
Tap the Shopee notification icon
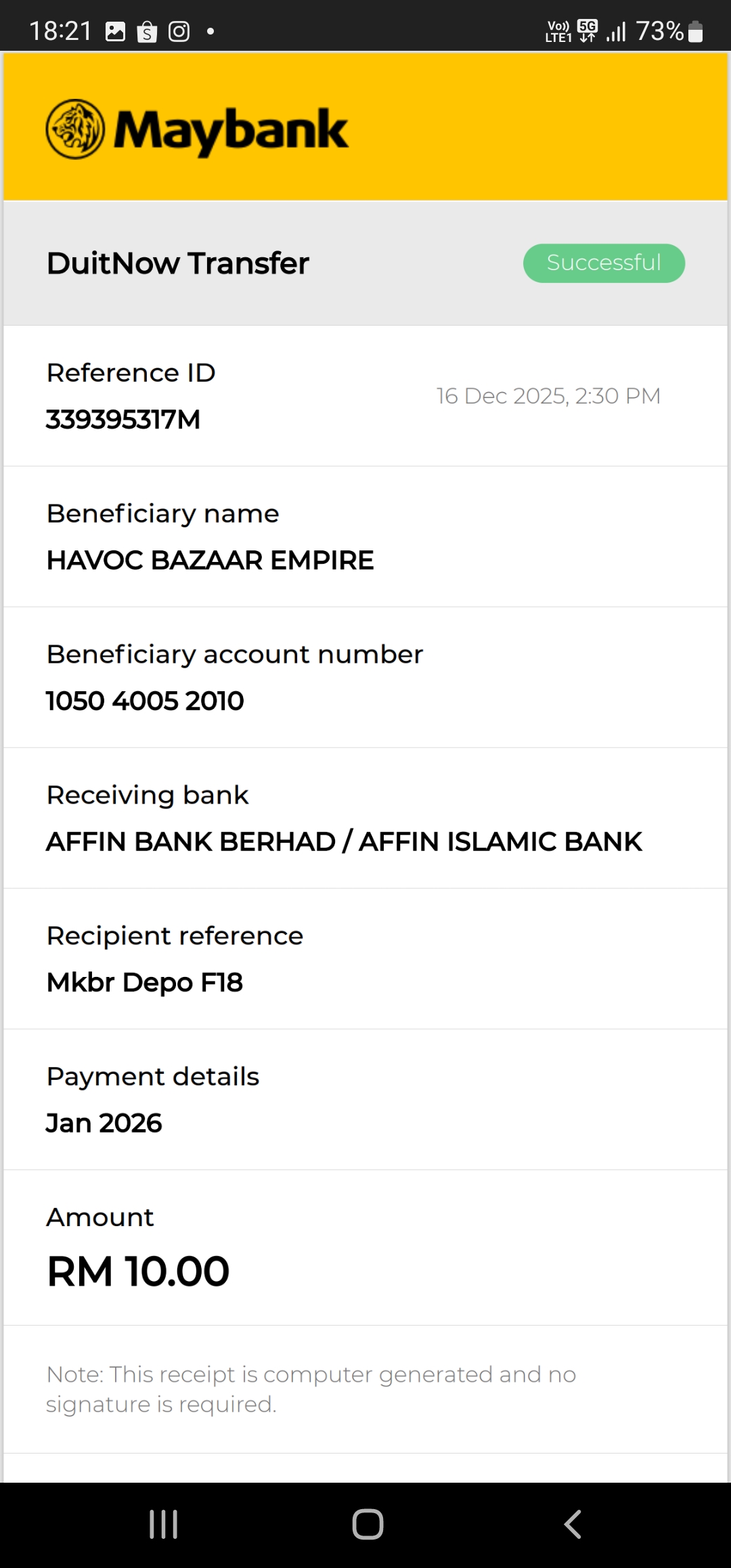pyautogui.click(x=147, y=32)
